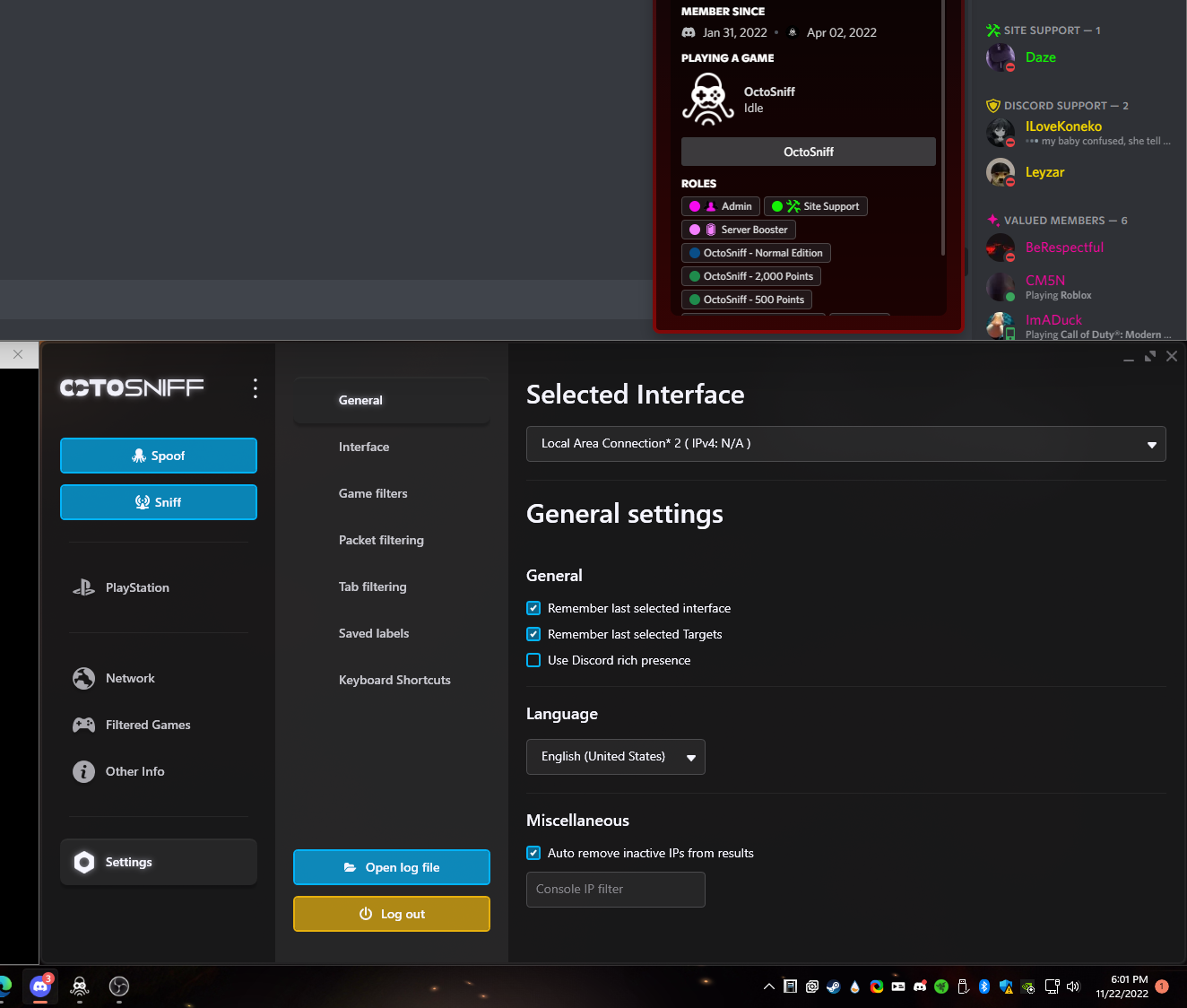
Task: Open the Selected Interface dropdown
Action: [845, 444]
